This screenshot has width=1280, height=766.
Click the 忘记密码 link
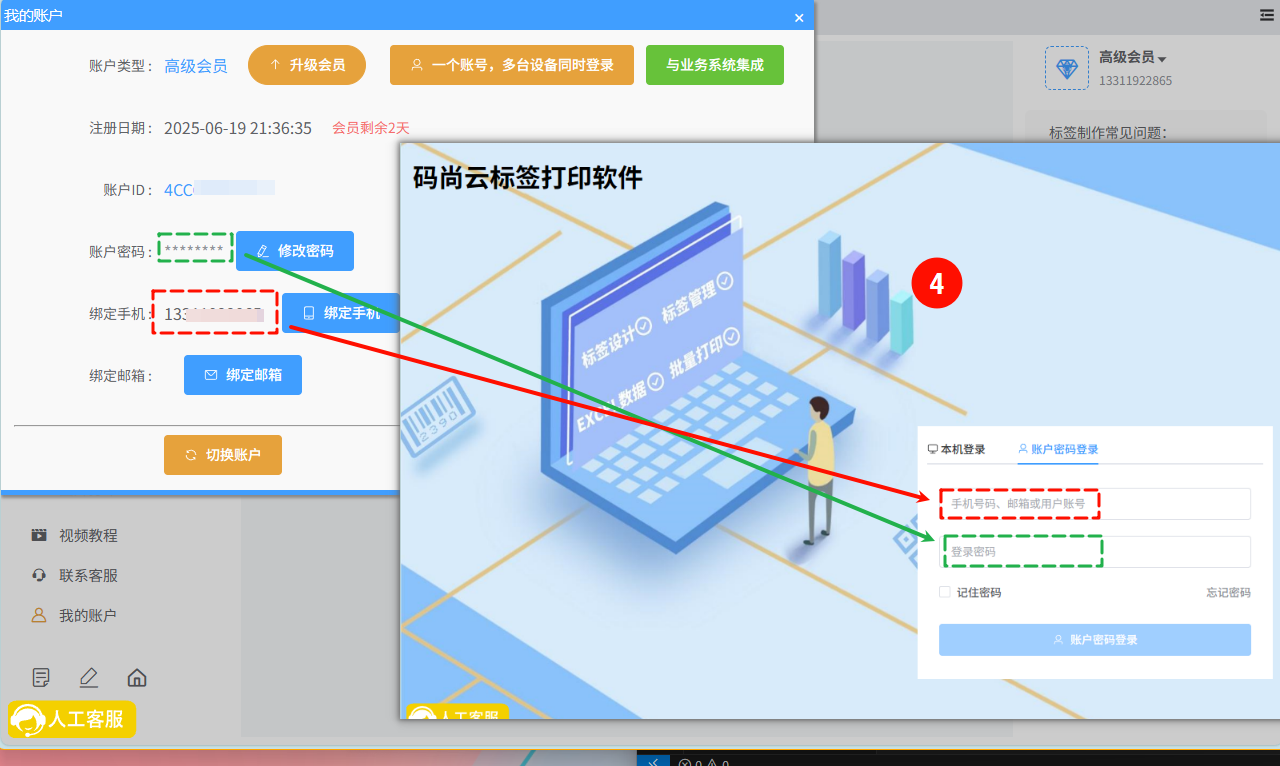coord(1228,593)
